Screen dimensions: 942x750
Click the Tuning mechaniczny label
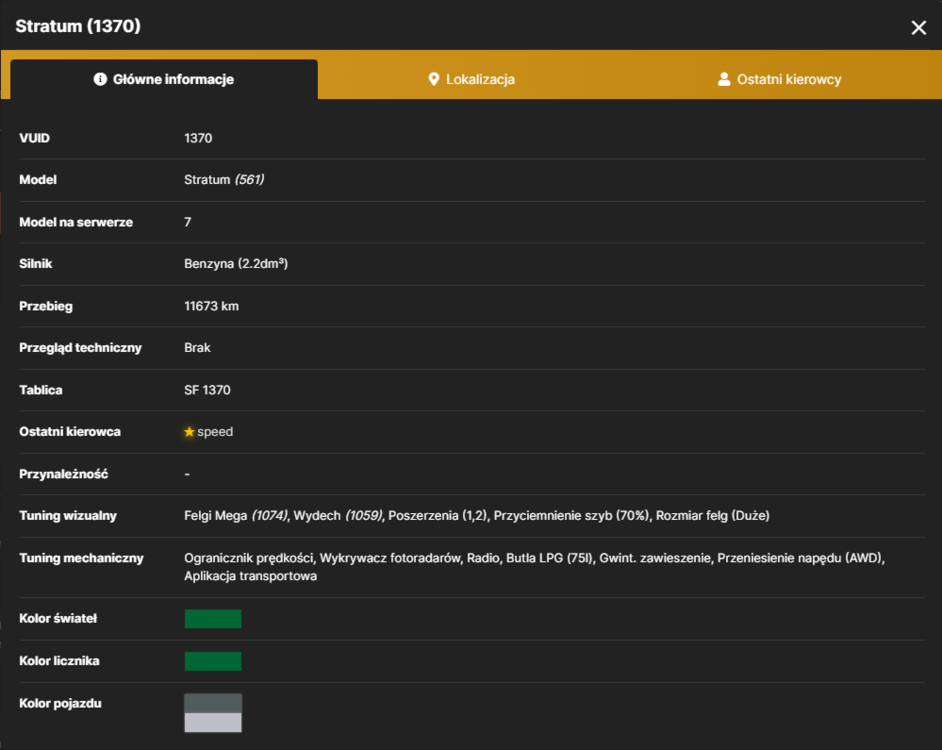tap(81, 558)
